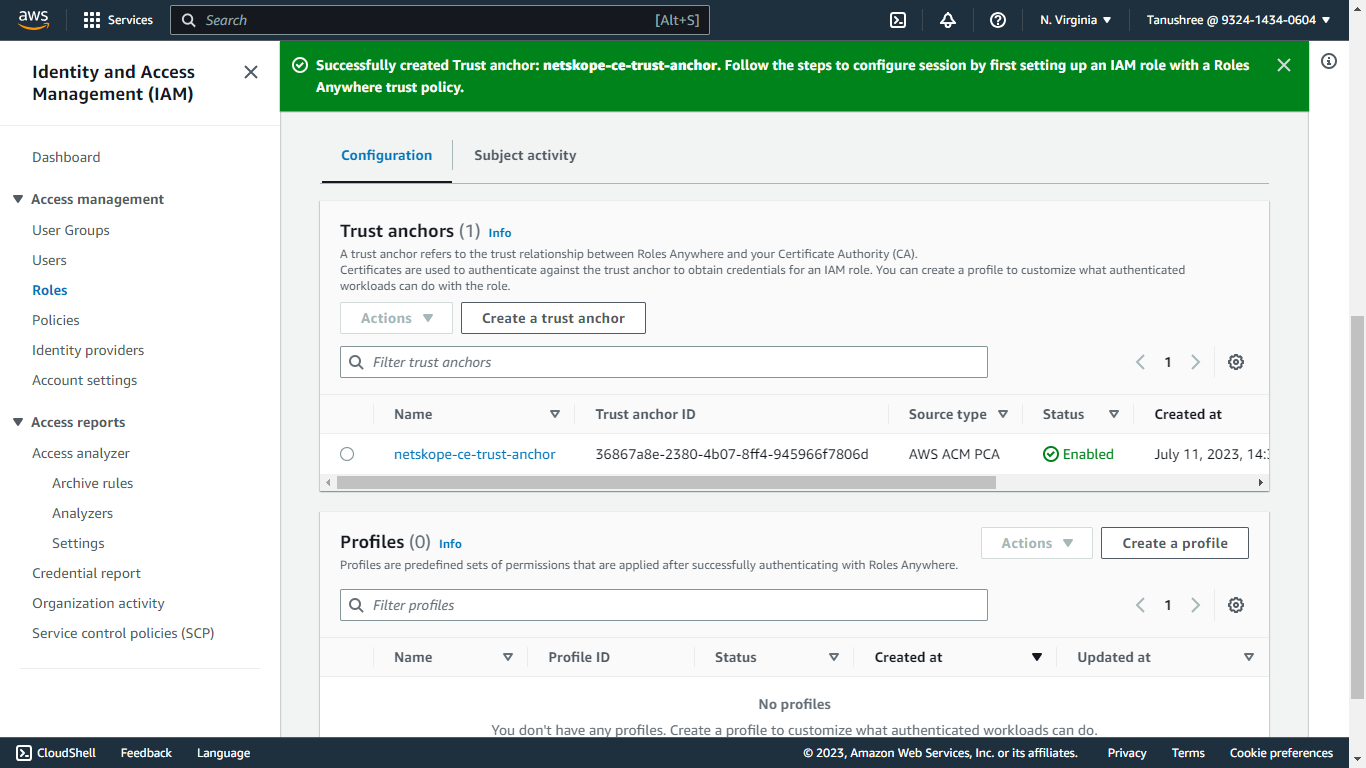Open Policies in the sidebar
The width and height of the screenshot is (1366, 768).
tap(56, 320)
